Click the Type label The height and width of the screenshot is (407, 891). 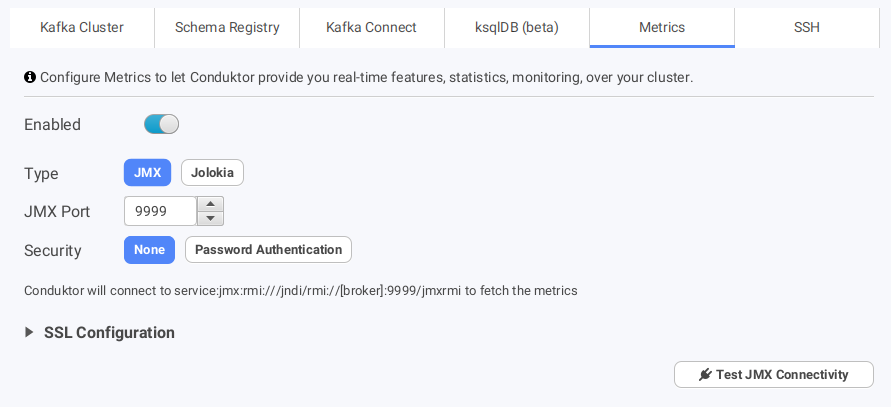click(x=41, y=174)
